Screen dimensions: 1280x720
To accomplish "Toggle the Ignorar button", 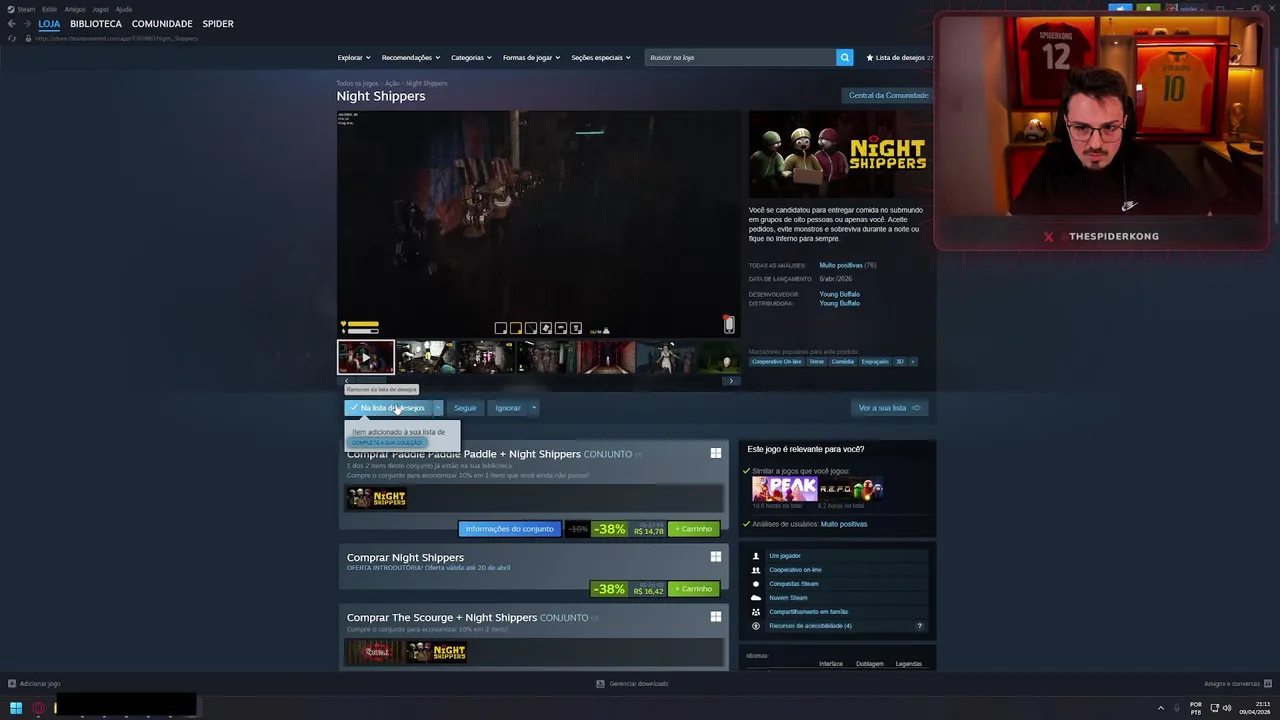I will pyautogui.click(x=508, y=407).
